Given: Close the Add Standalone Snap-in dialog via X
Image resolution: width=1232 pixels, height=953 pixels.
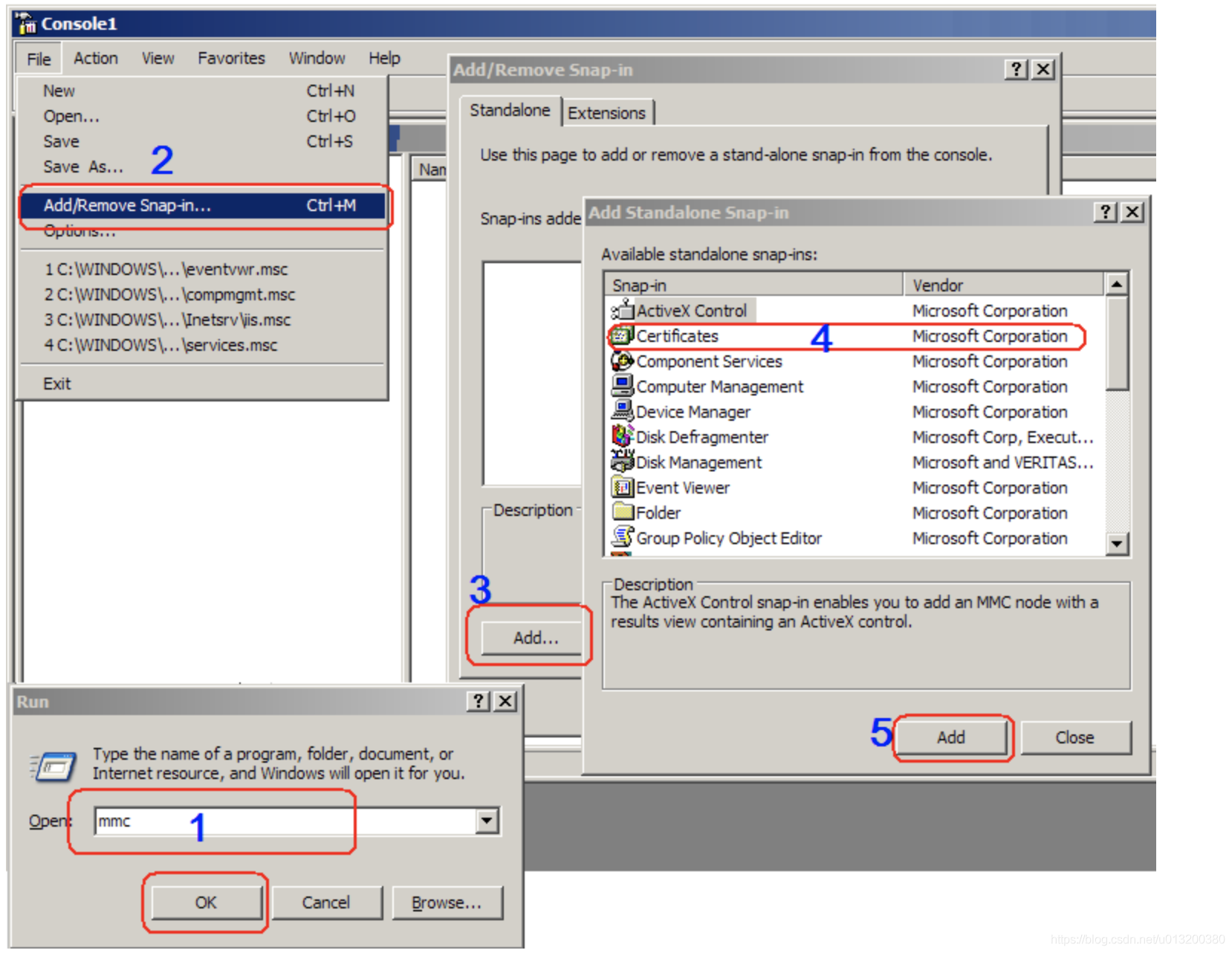Looking at the screenshot, I should click(1132, 212).
